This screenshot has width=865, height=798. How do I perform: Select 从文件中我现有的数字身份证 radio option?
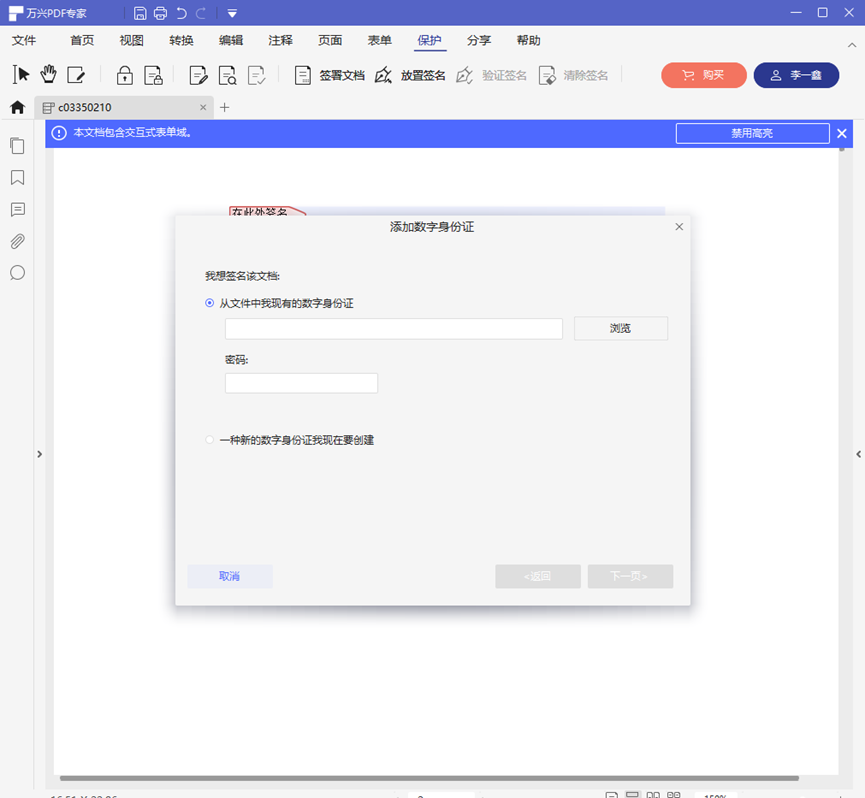point(209,303)
